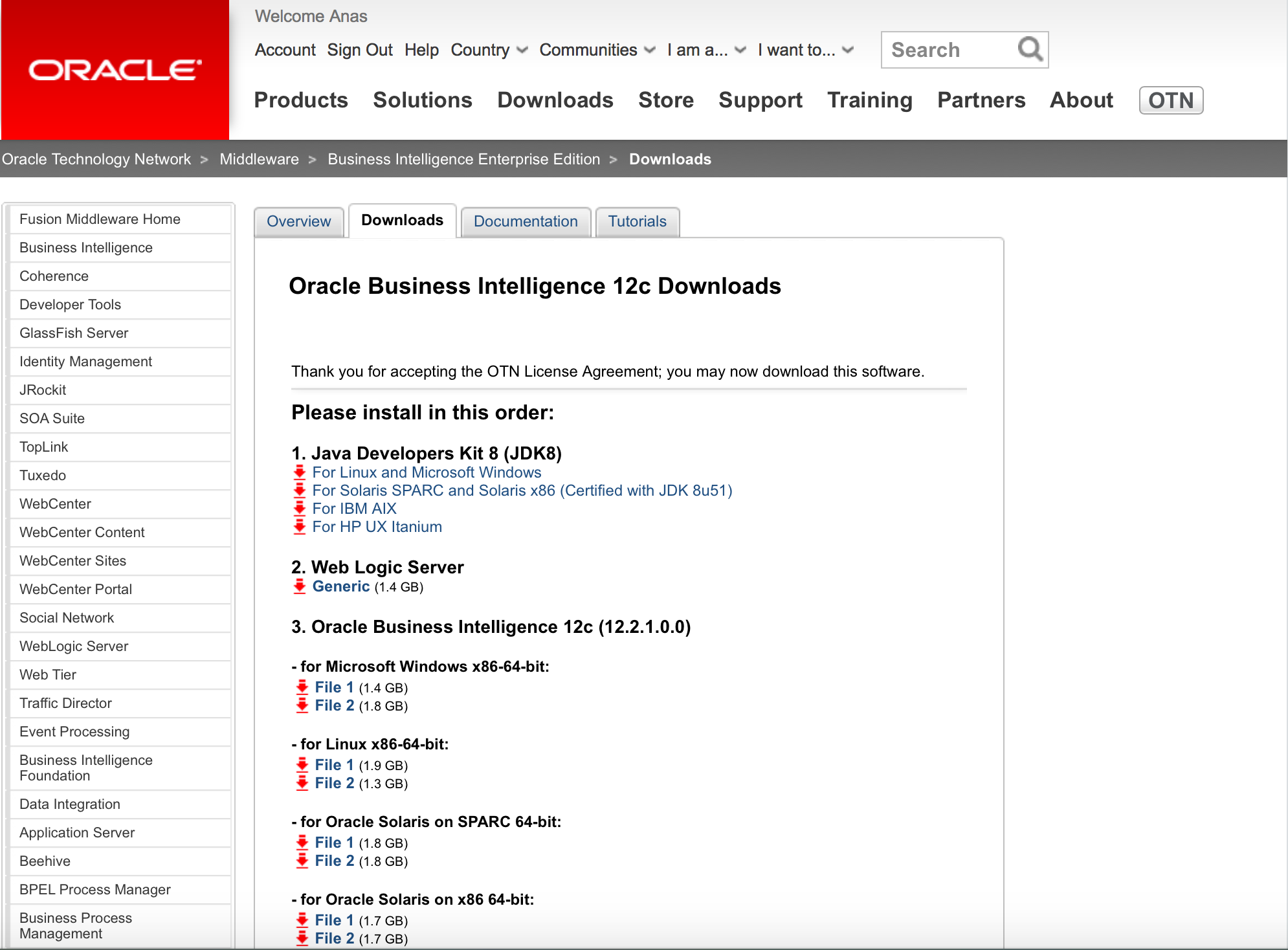Click download arrow beside For IBM AIX
This screenshot has width=1288, height=950.
coord(299,509)
